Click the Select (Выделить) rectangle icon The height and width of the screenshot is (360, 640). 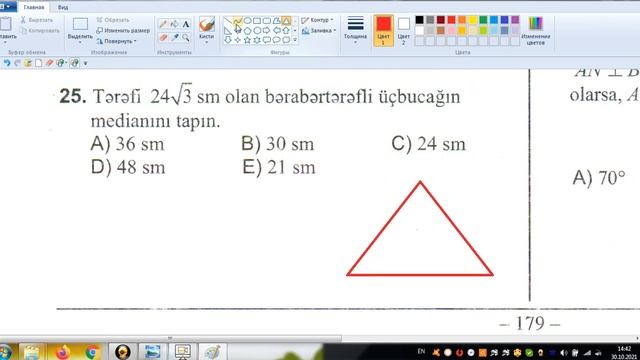coord(80,24)
